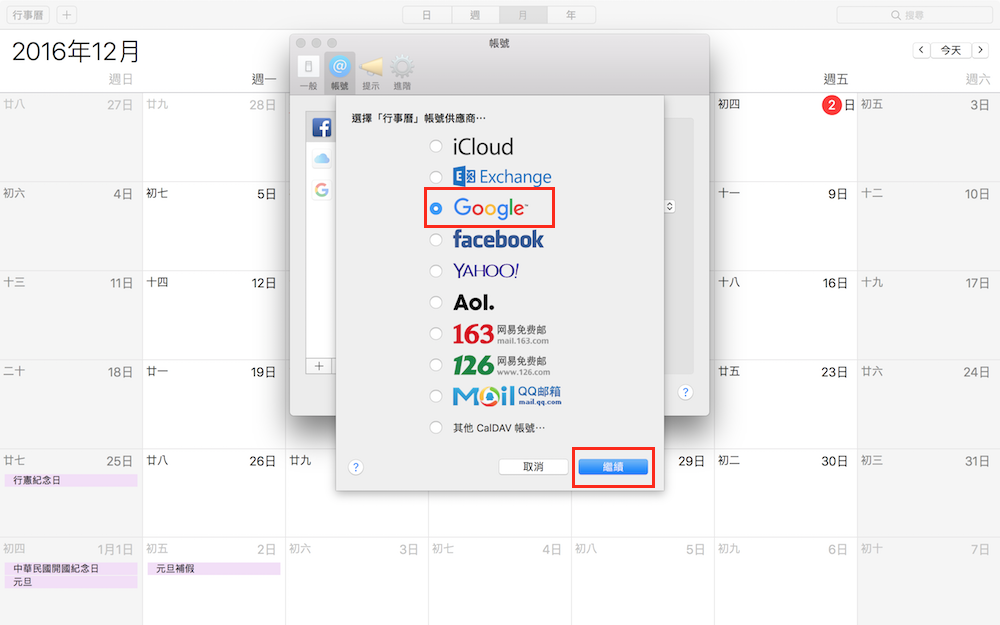
Task: Select the 23日 day cell
Action: 785,404
